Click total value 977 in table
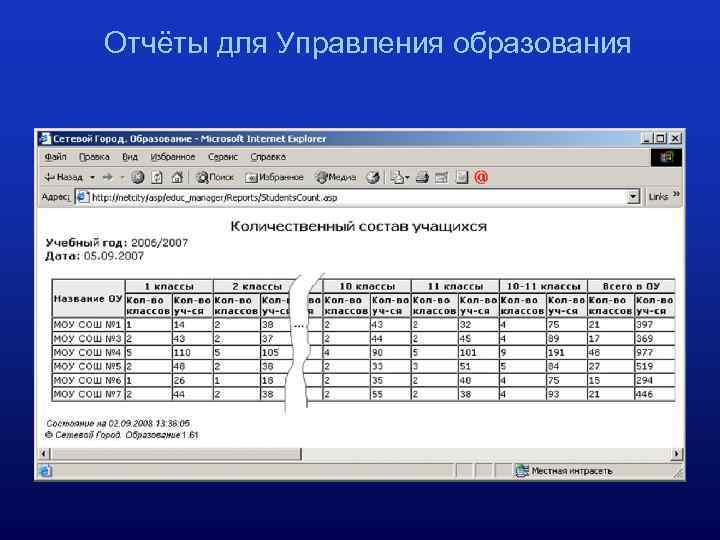 (644, 353)
